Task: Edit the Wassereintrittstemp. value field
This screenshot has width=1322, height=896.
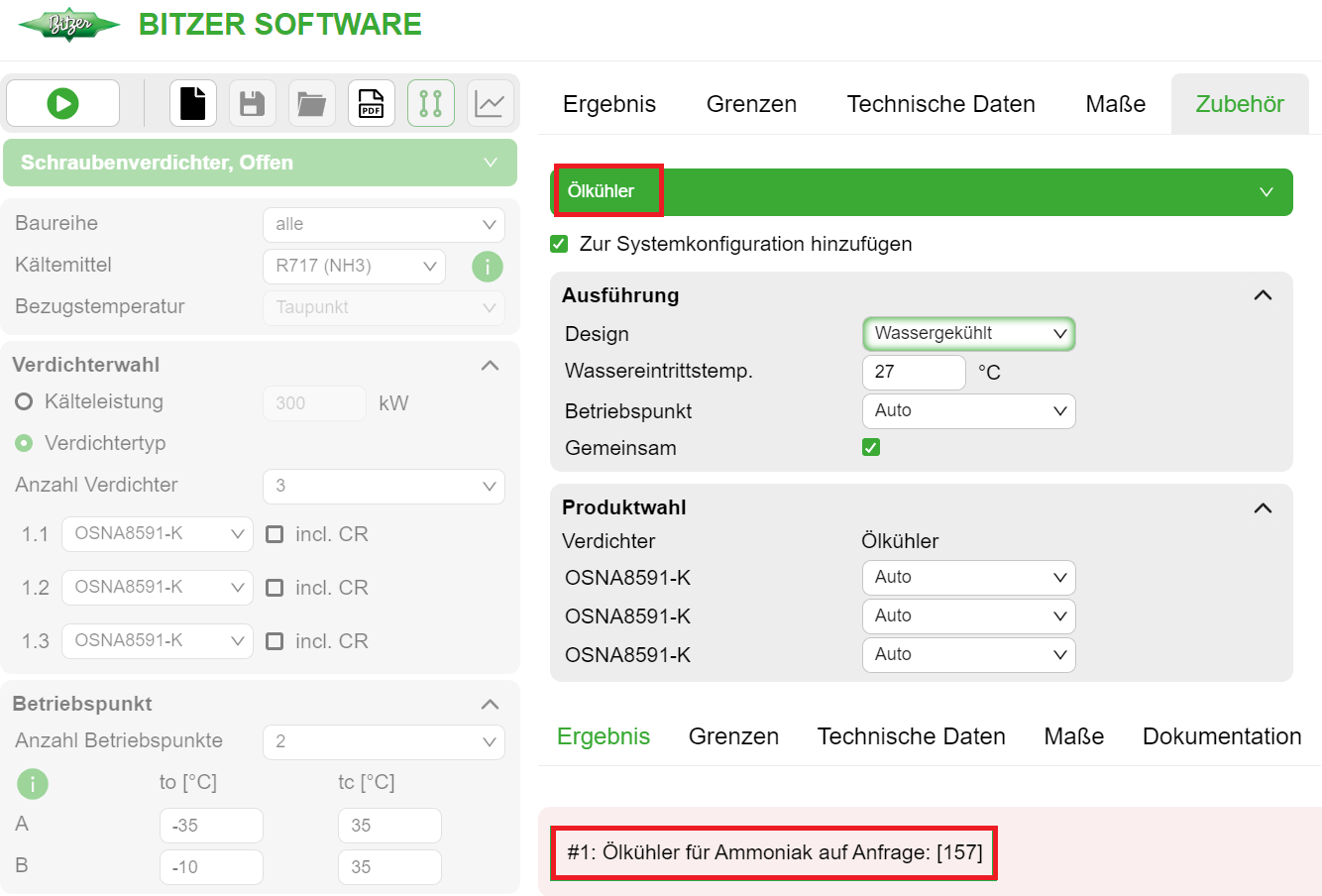Action: point(913,372)
